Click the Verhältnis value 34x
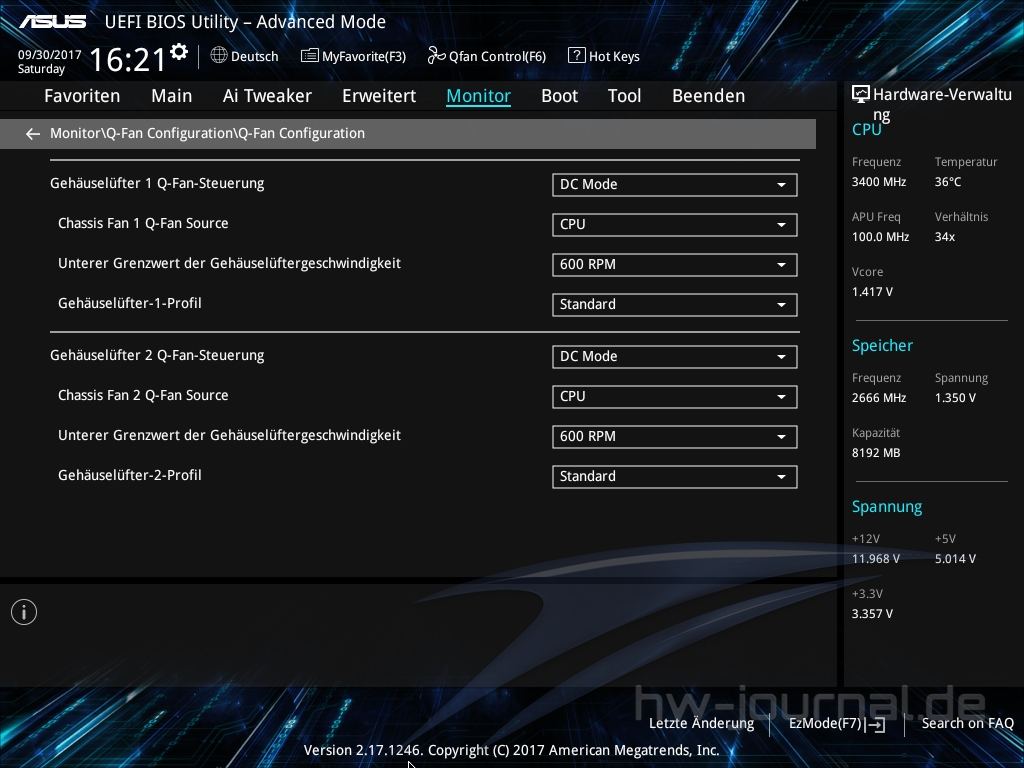This screenshot has height=768, width=1024. tap(944, 237)
